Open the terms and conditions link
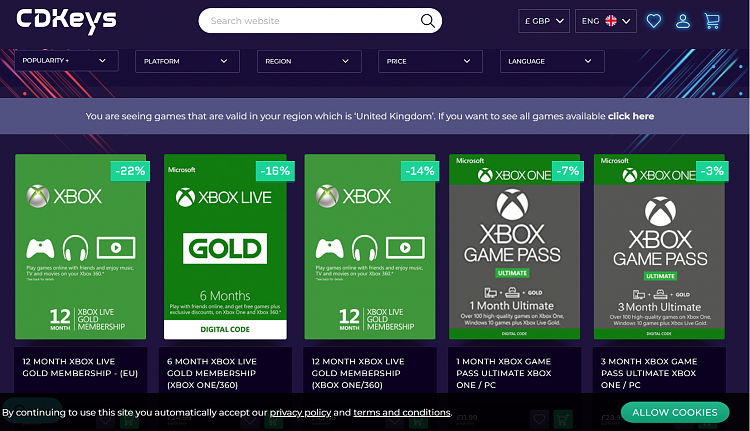Viewport: 750px width, 431px height. click(x=402, y=412)
